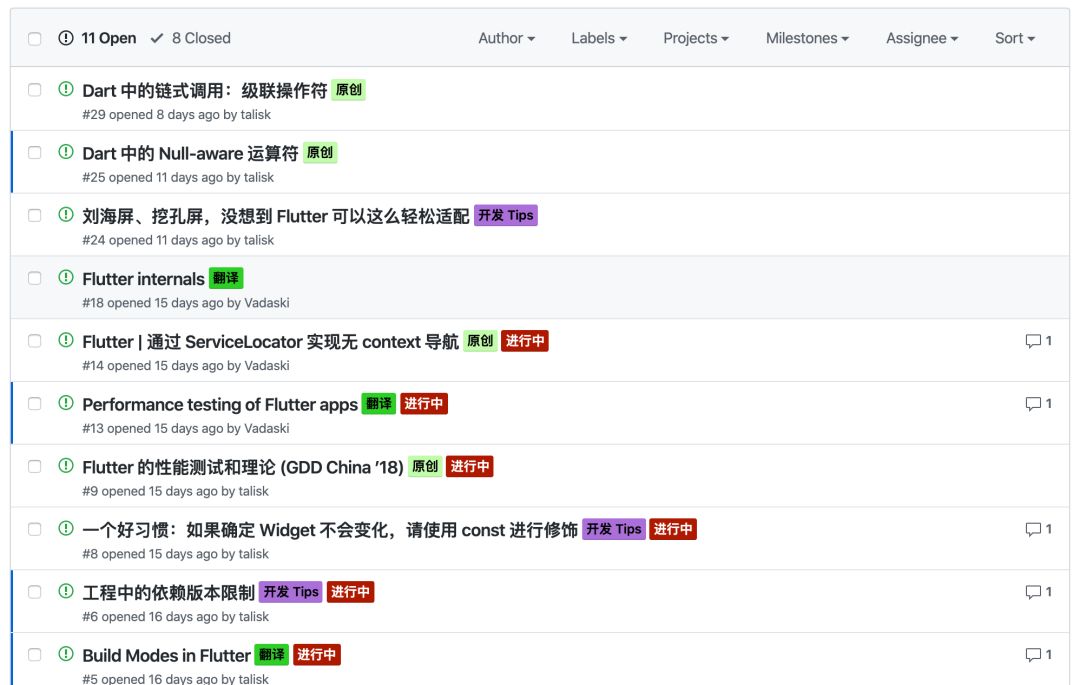Click author Vadaski on issue #18
The height and width of the screenshot is (685, 1080).
click(x=267, y=303)
